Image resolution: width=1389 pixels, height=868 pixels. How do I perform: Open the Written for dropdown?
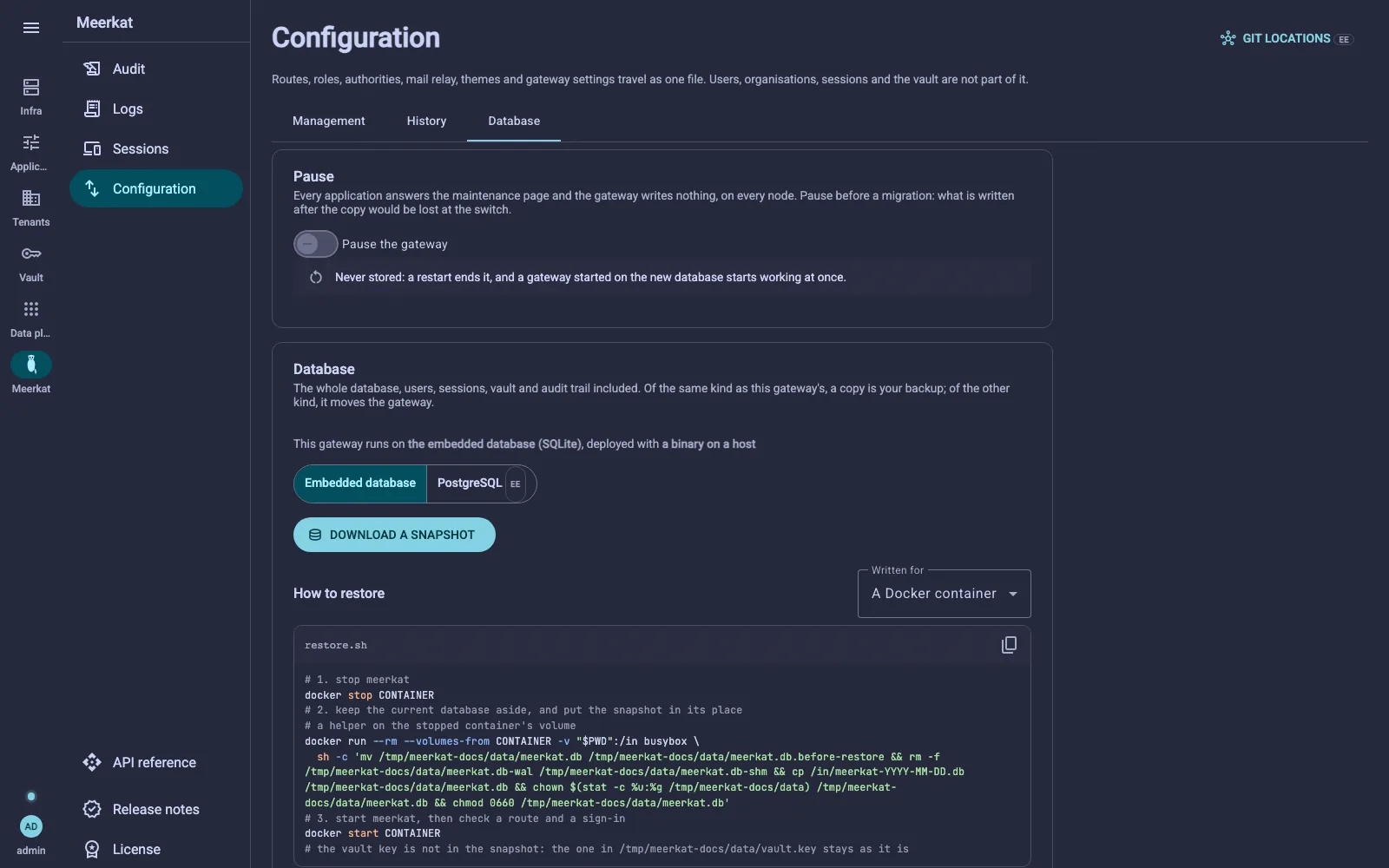945,594
